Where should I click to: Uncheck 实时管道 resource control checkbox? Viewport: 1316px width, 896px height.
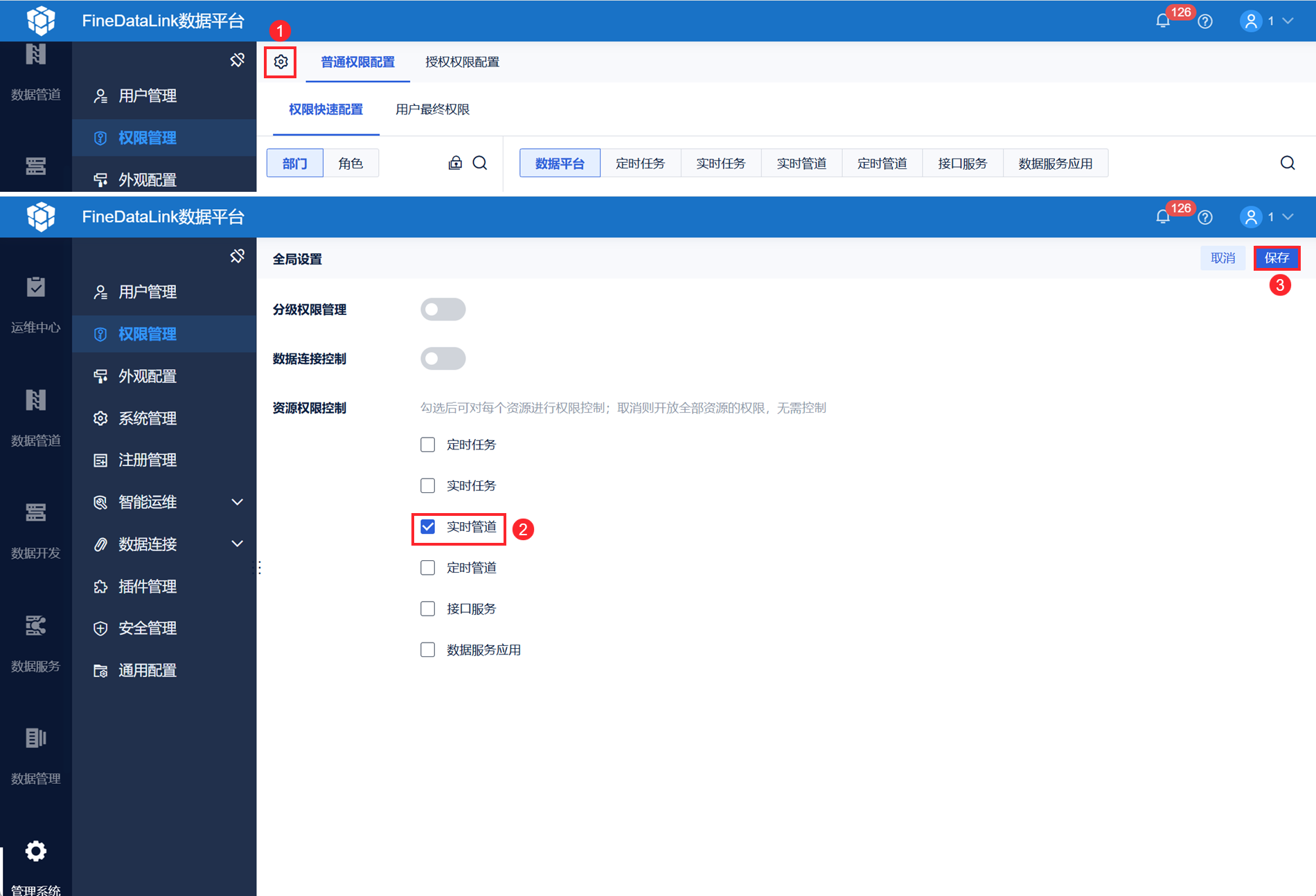[428, 527]
